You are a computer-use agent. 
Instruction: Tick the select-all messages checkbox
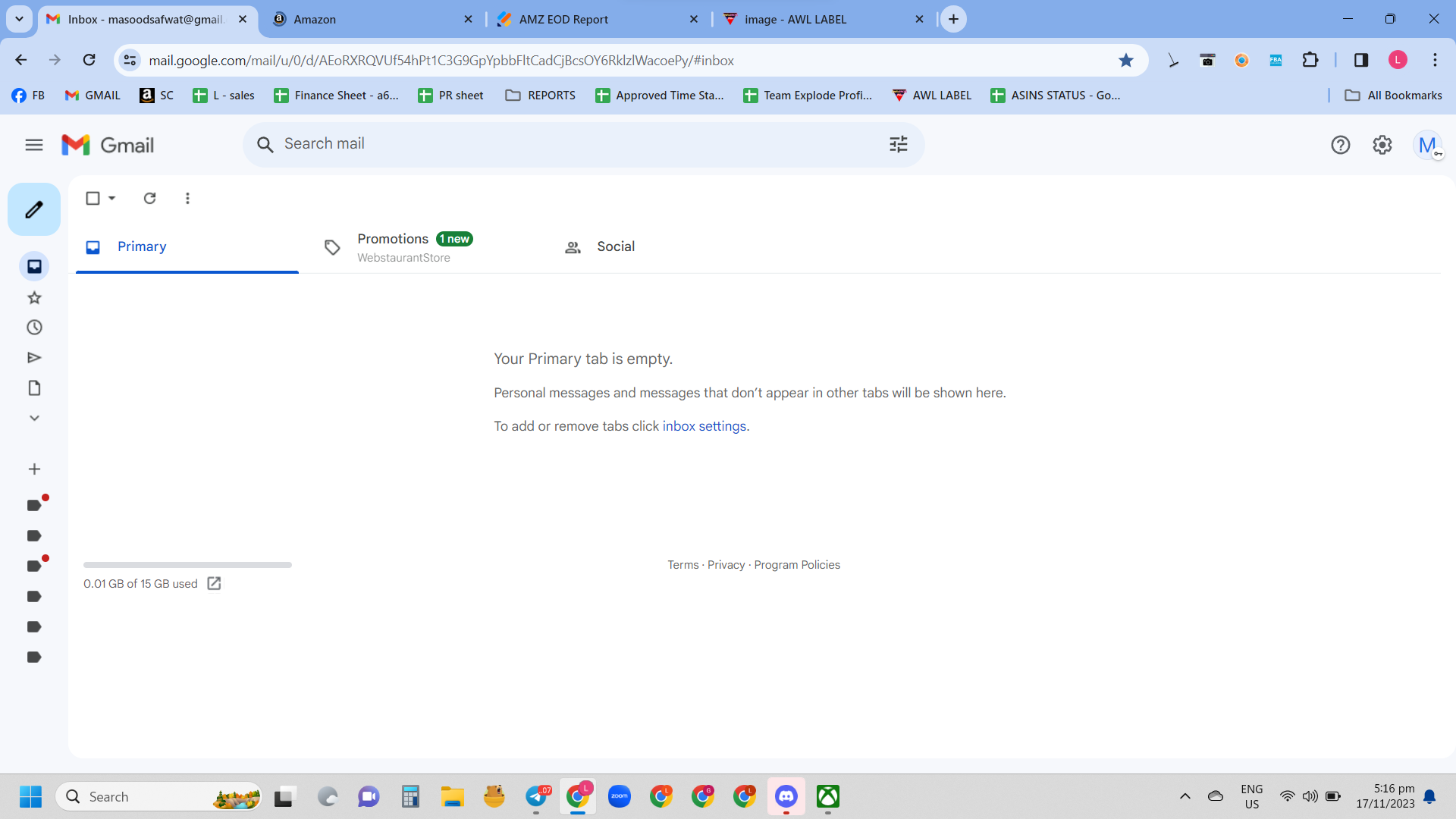[x=93, y=198]
